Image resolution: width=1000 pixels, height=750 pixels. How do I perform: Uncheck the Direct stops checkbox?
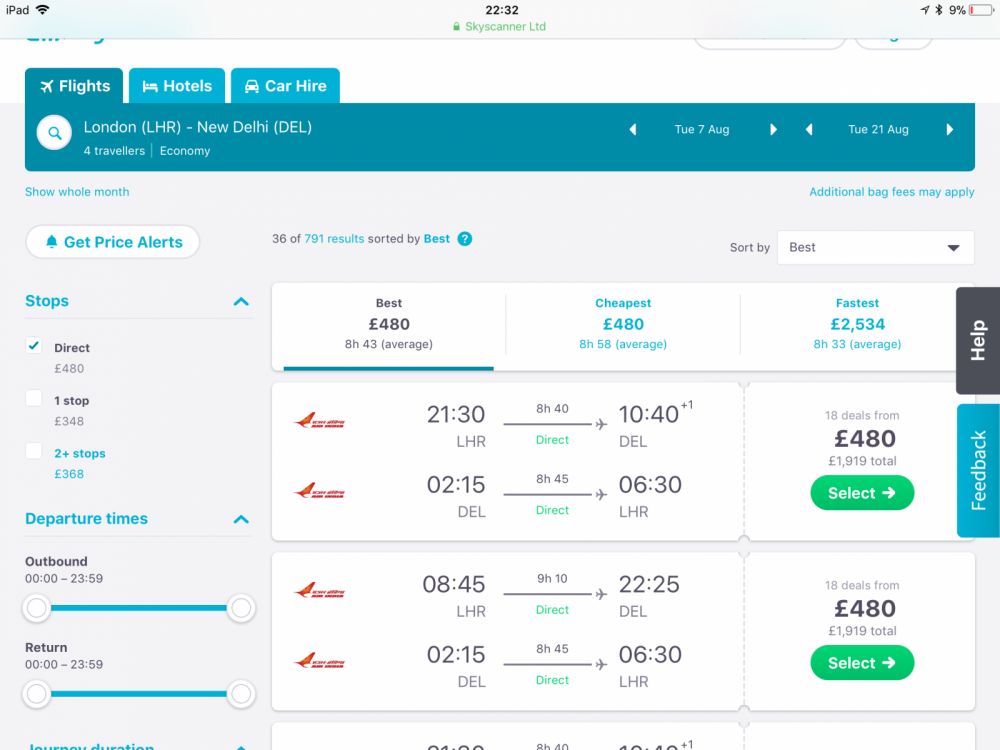[x=34, y=346]
